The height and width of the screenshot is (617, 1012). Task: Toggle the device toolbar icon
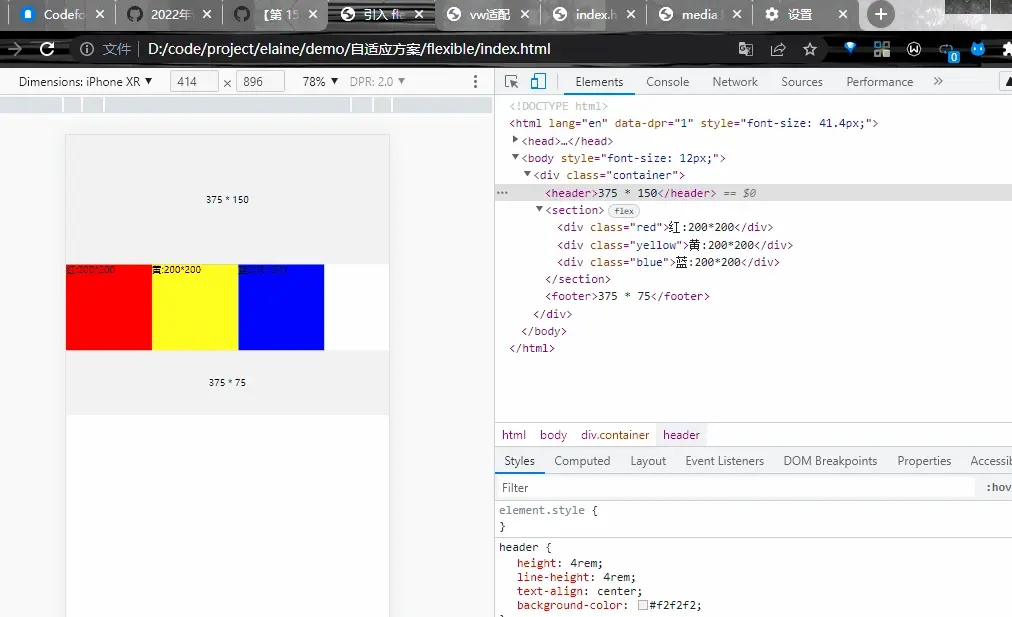[x=538, y=82]
